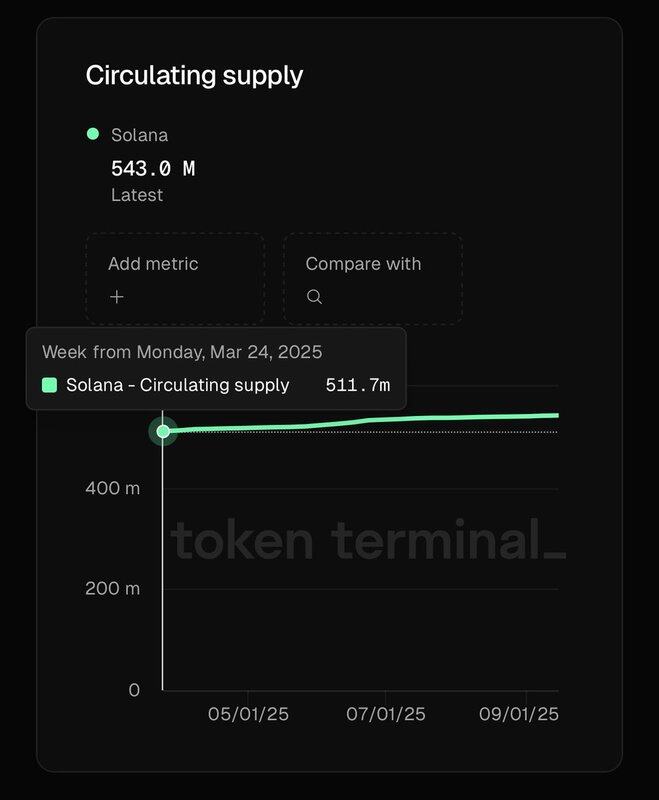The image size is (659, 800).
Task: Click the green dot beside Solana
Action: point(93,134)
